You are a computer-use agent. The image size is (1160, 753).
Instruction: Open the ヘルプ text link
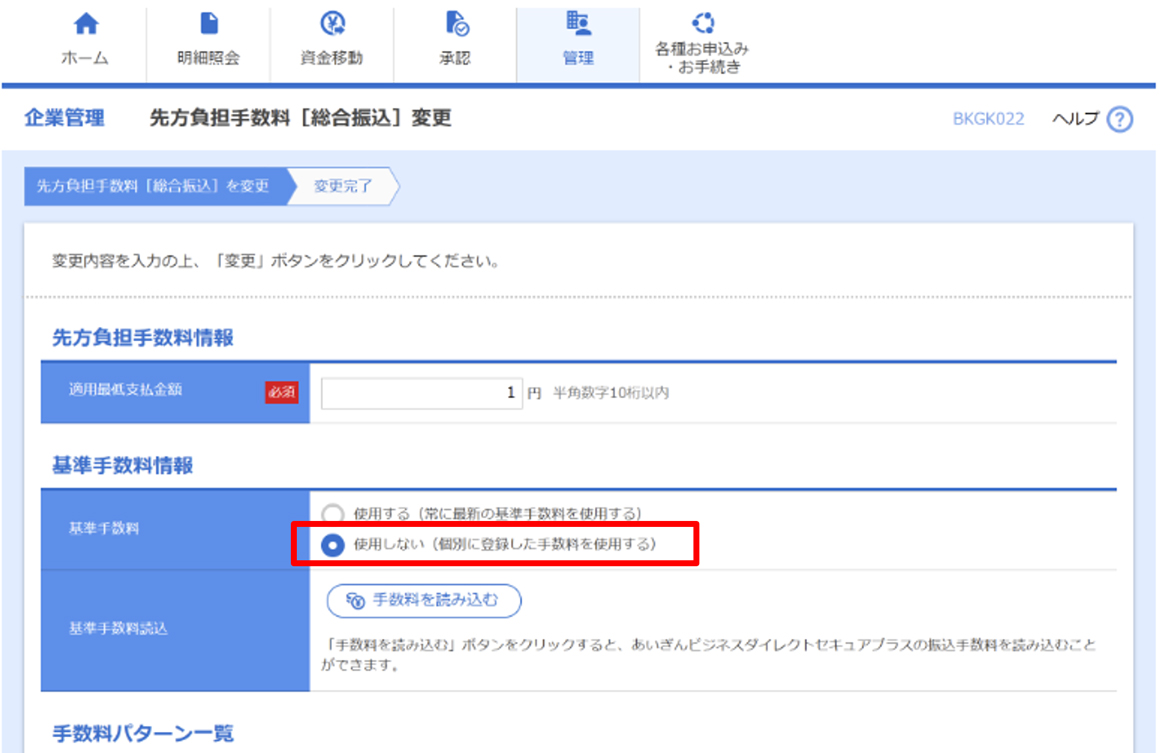pyautogui.click(x=1075, y=119)
